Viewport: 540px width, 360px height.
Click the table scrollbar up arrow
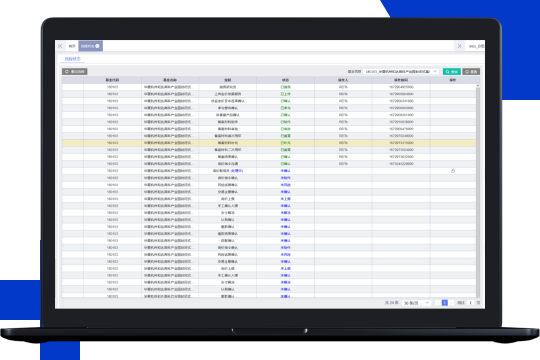coord(478,85)
